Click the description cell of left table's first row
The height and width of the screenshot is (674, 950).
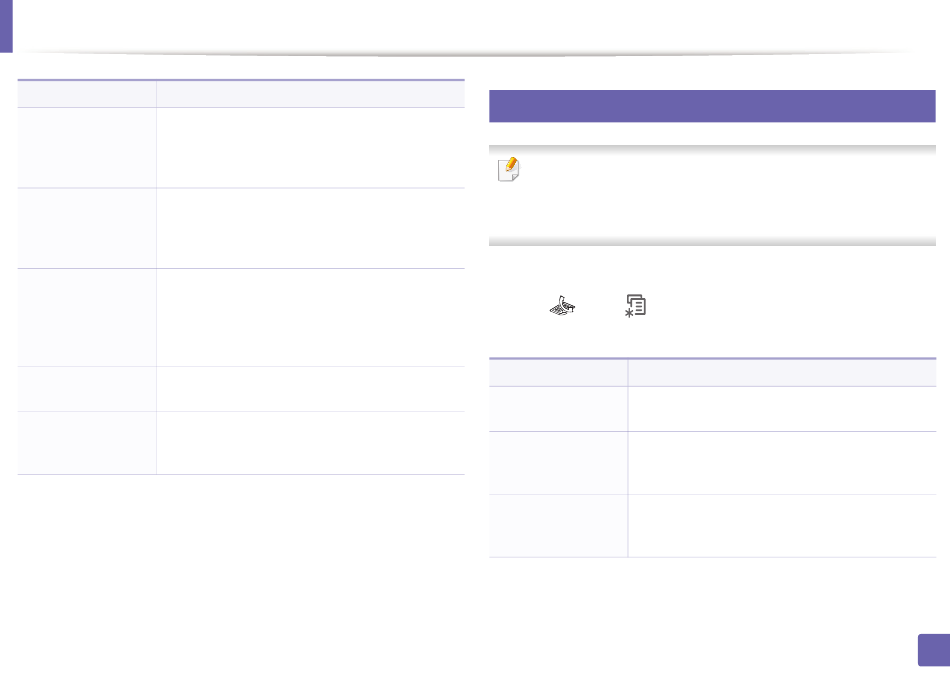(310, 148)
